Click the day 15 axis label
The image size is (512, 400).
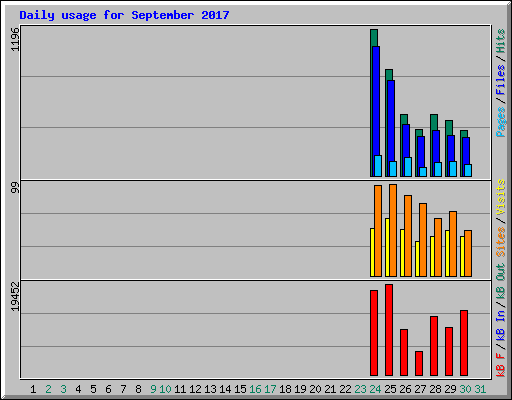240,389
